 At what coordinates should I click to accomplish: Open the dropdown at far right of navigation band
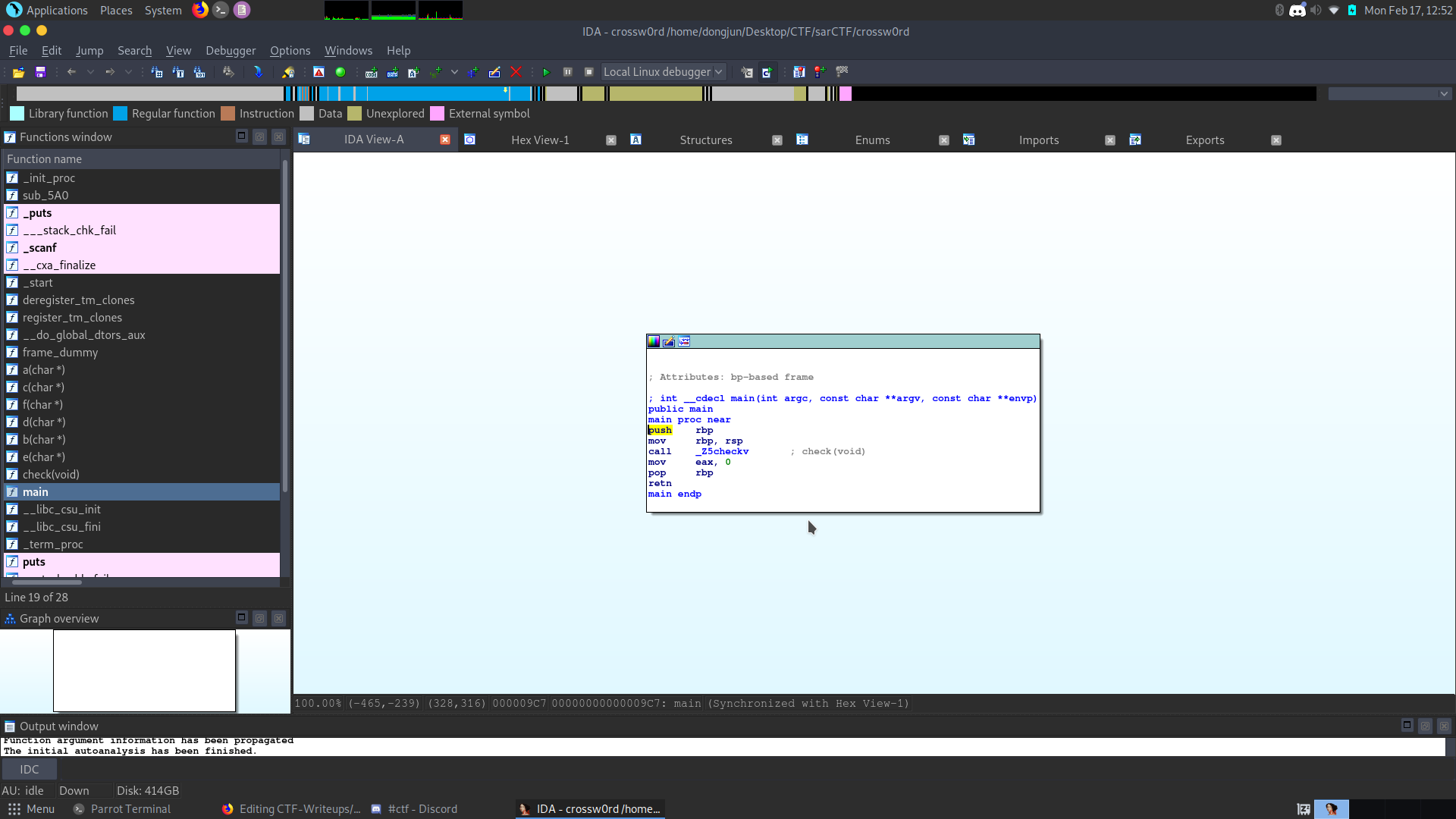coord(1443,94)
